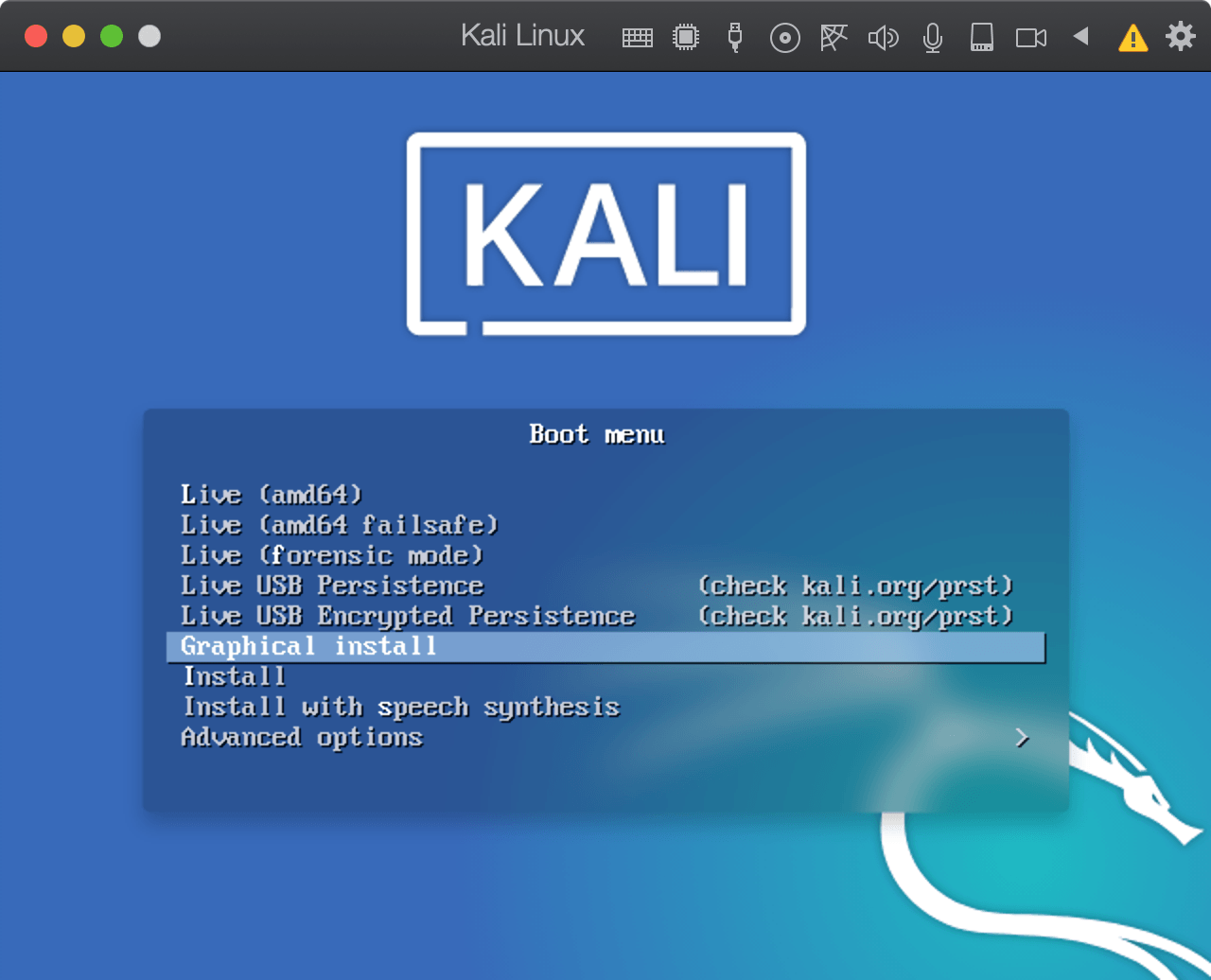Click the camera video icon
1211x980 pixels.
pyautogui.click(x=1031, y=38)
